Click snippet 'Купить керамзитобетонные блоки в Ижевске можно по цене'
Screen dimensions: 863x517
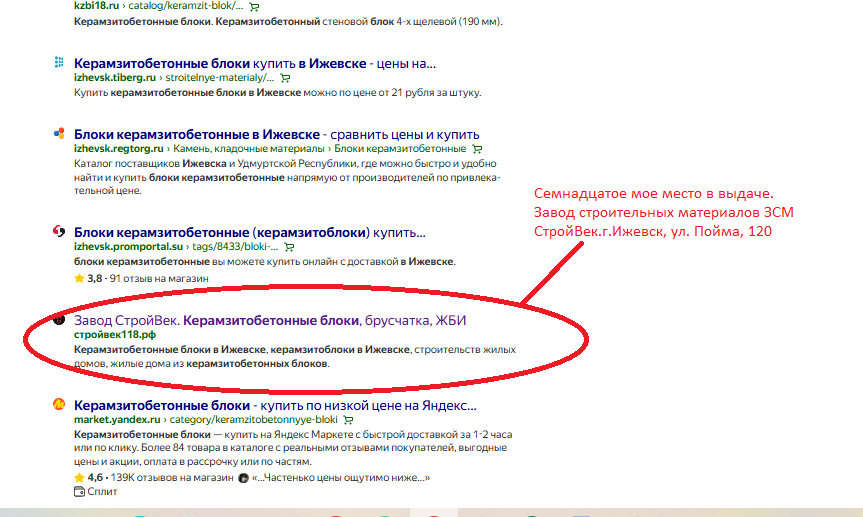pos(277,92)
